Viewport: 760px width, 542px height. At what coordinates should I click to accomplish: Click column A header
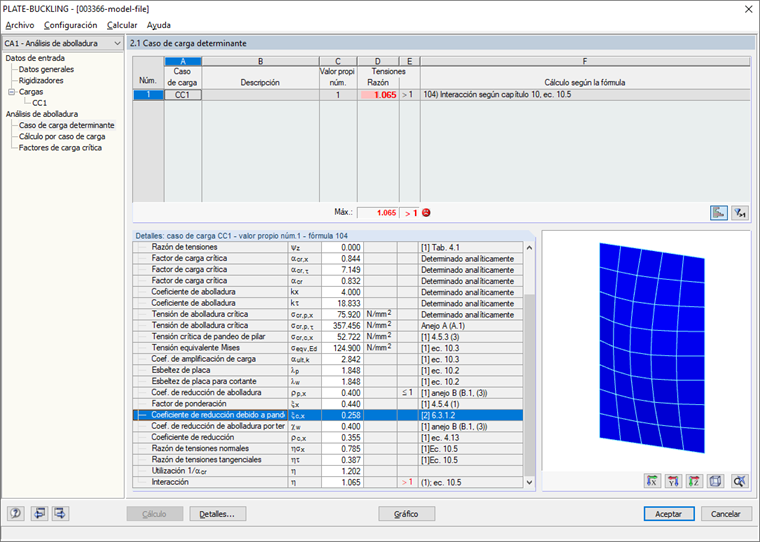pyautogui.click(x=183, y=61)
